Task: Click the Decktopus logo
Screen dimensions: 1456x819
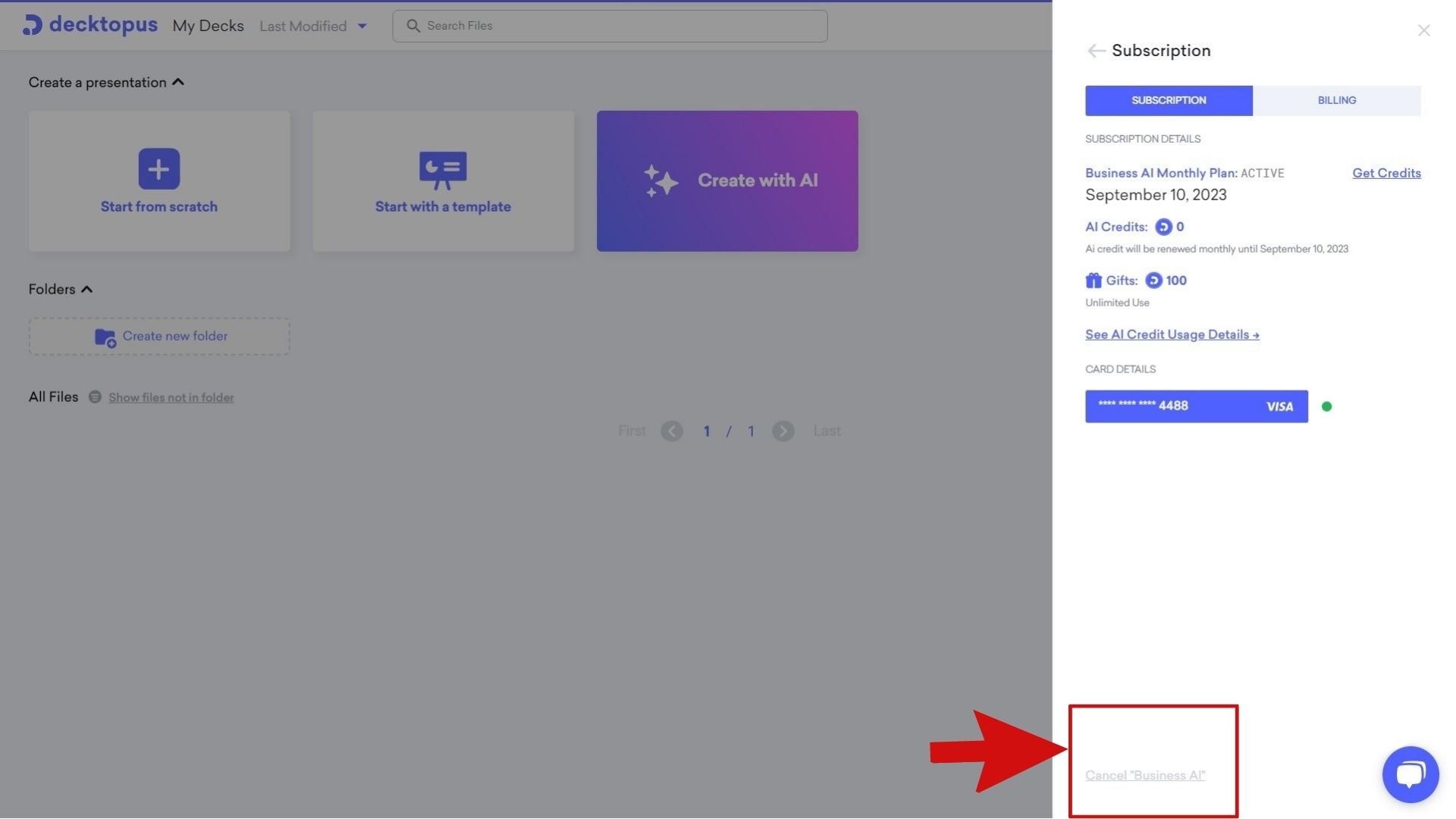Action: [x=89, y=25]
